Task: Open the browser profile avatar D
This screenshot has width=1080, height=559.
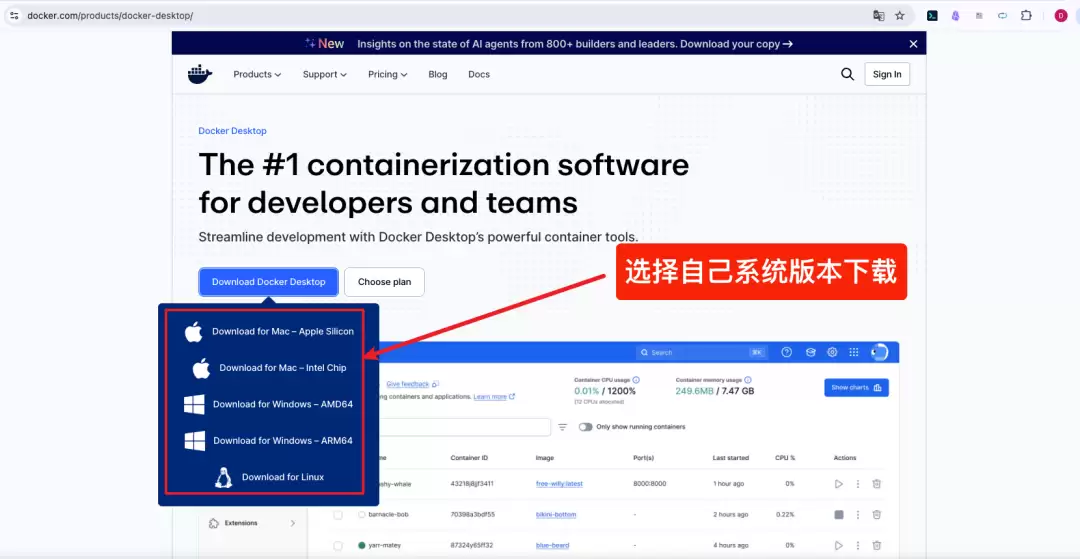Action: pyautogui.click(x=1061, y=15)
